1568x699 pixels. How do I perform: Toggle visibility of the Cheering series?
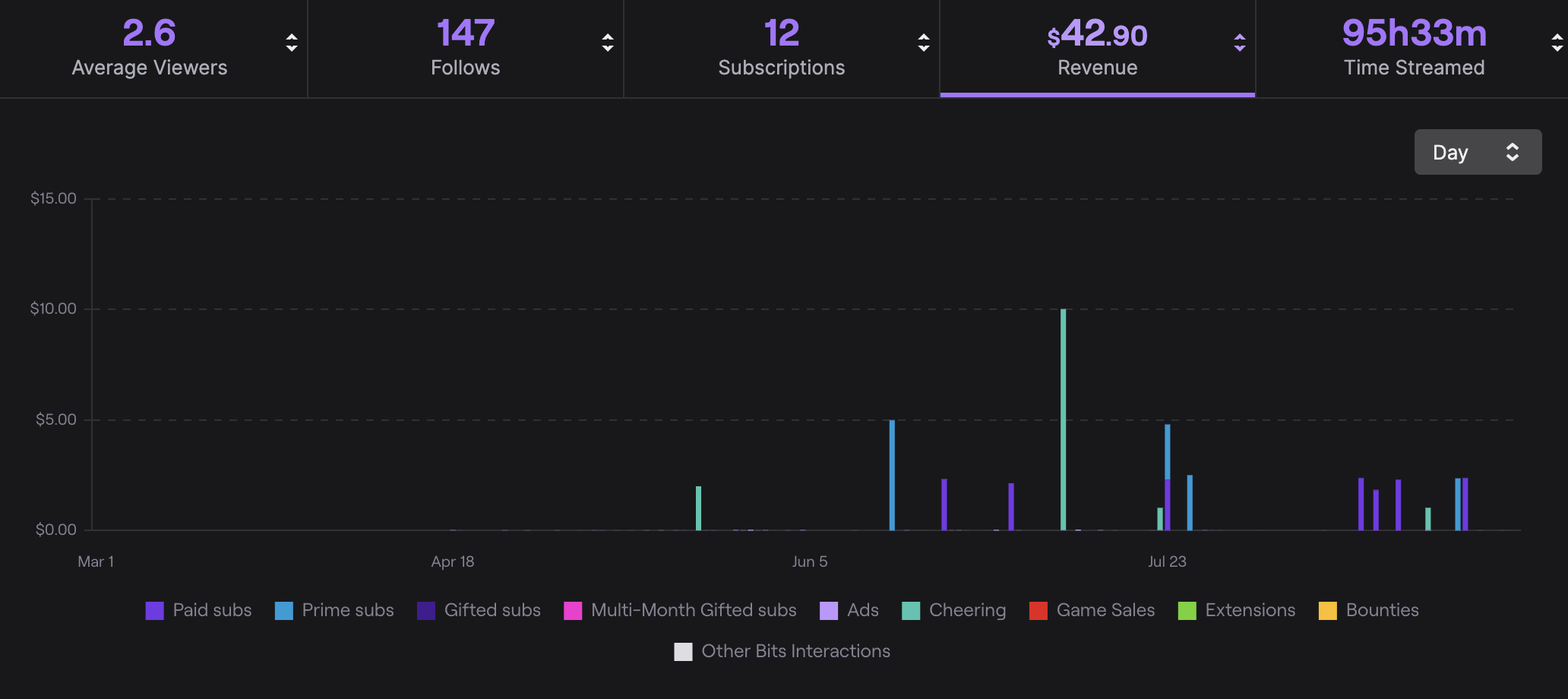pos(953,610)
